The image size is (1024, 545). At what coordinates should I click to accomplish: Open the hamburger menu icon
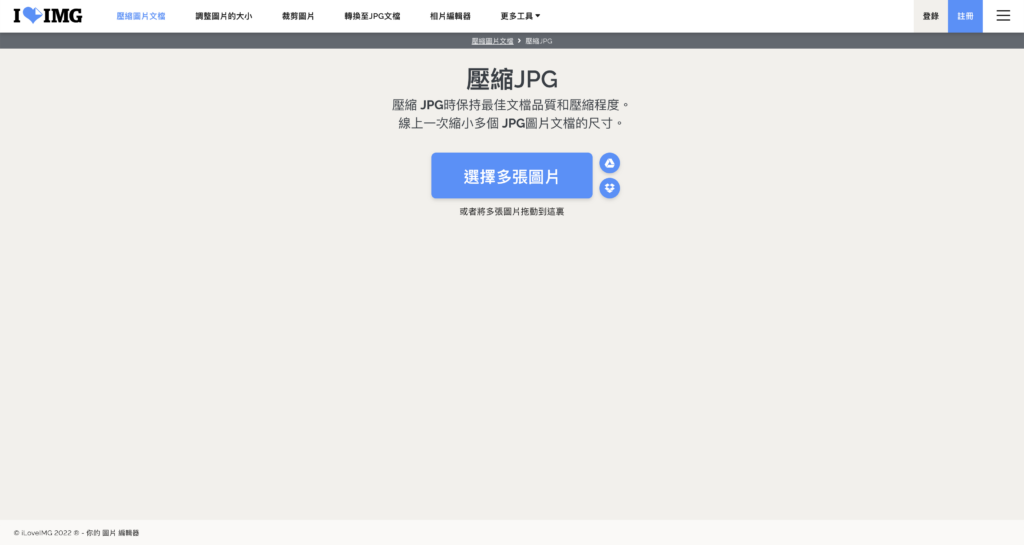(x=1003, y=16)
